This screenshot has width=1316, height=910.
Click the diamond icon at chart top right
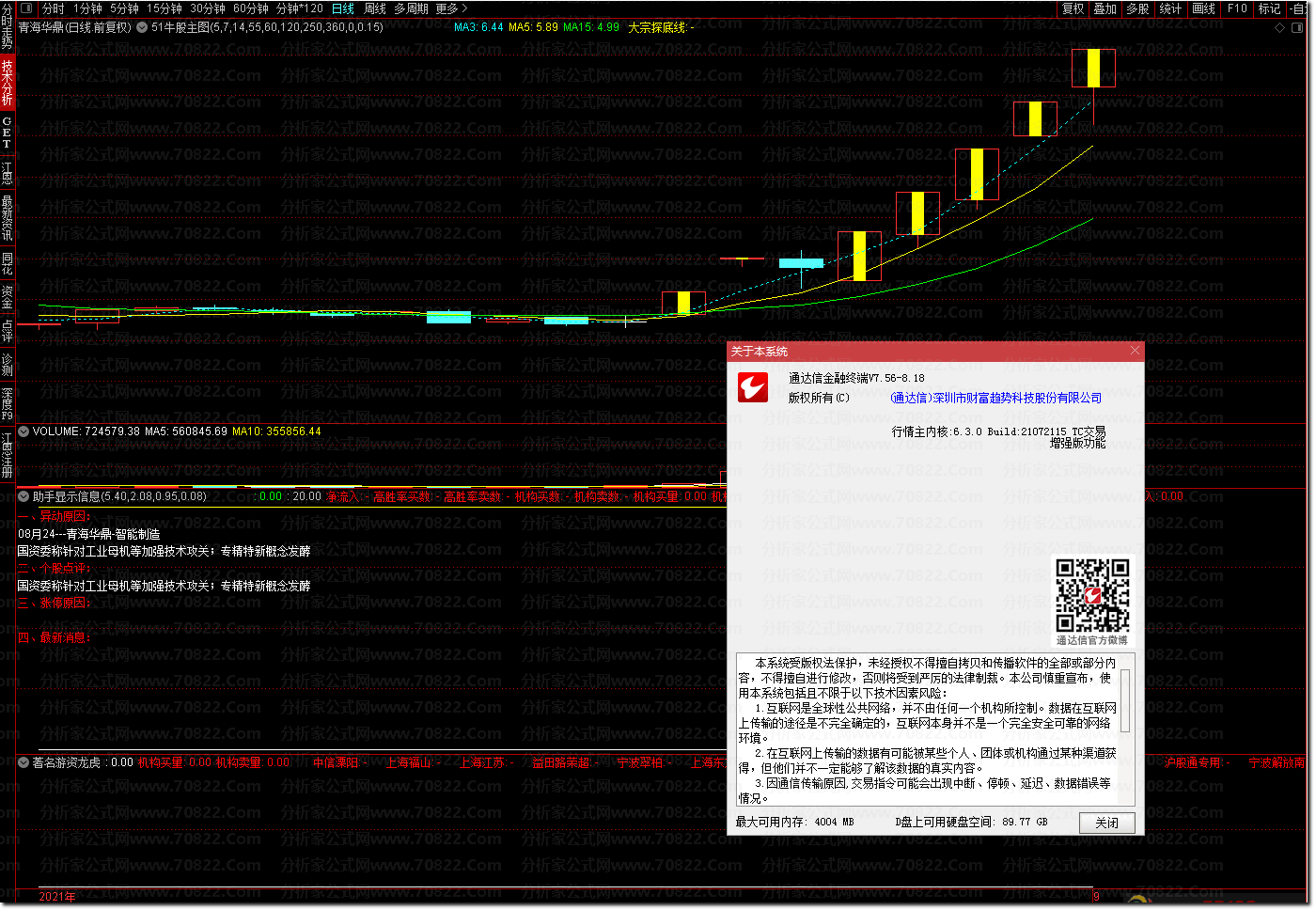coord(1279,28)
